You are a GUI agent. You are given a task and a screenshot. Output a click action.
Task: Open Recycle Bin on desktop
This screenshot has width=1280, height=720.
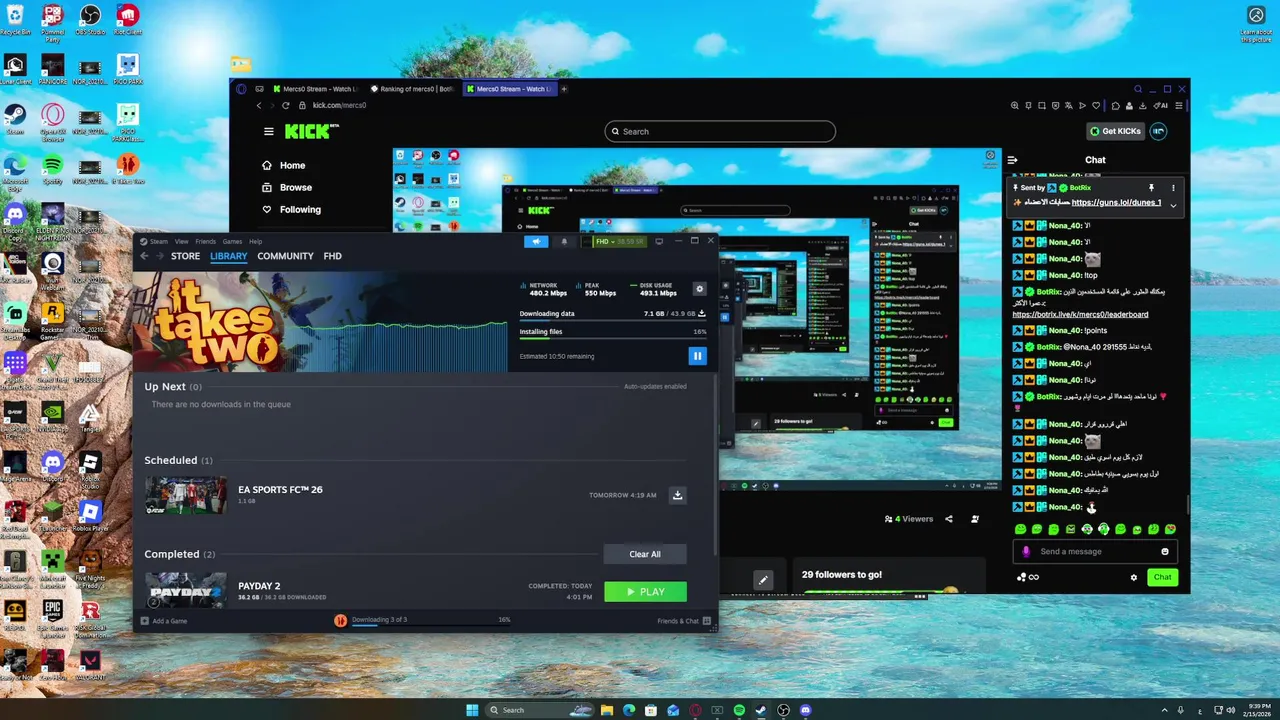[15, 20]
